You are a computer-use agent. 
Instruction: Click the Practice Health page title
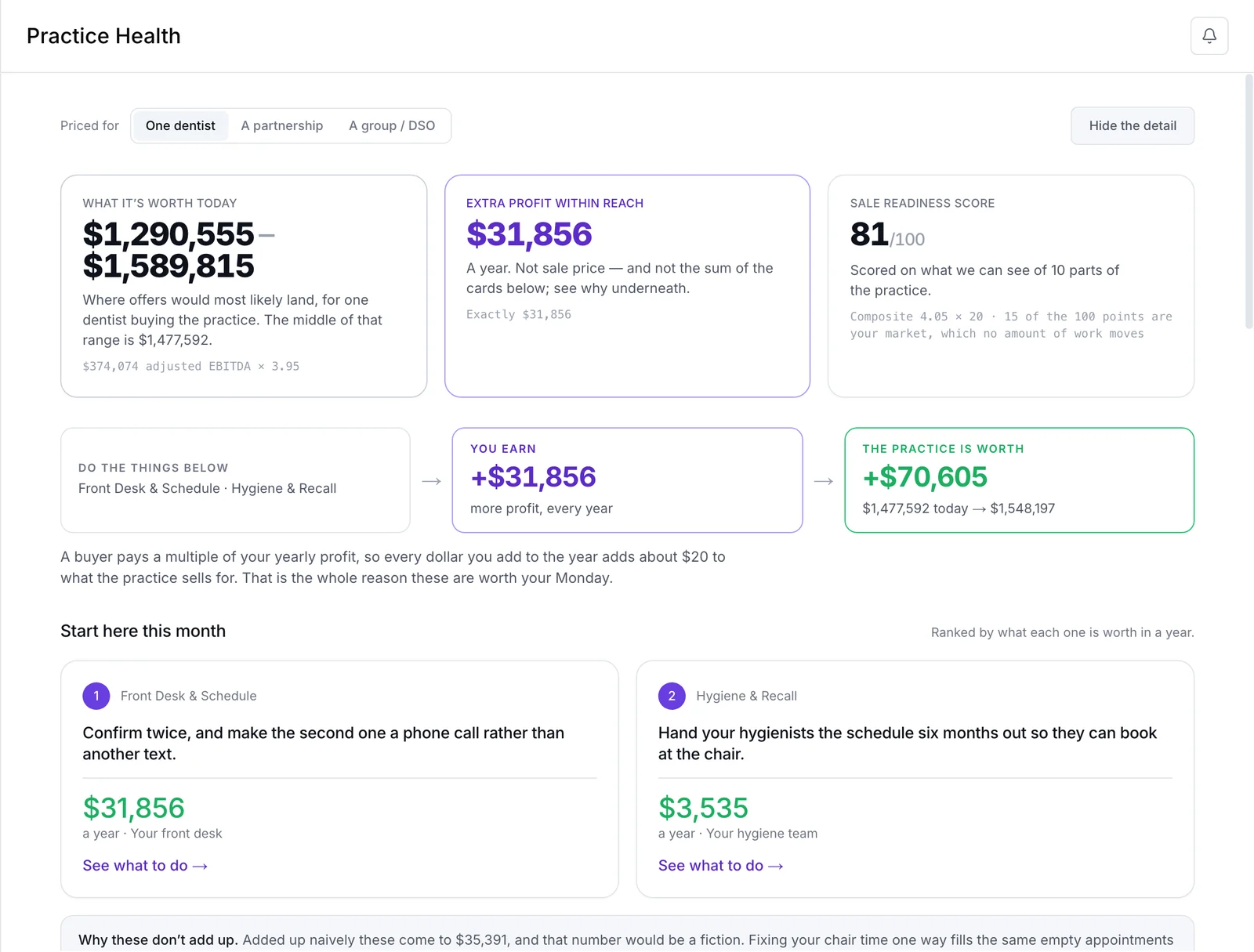pos(103,36)
